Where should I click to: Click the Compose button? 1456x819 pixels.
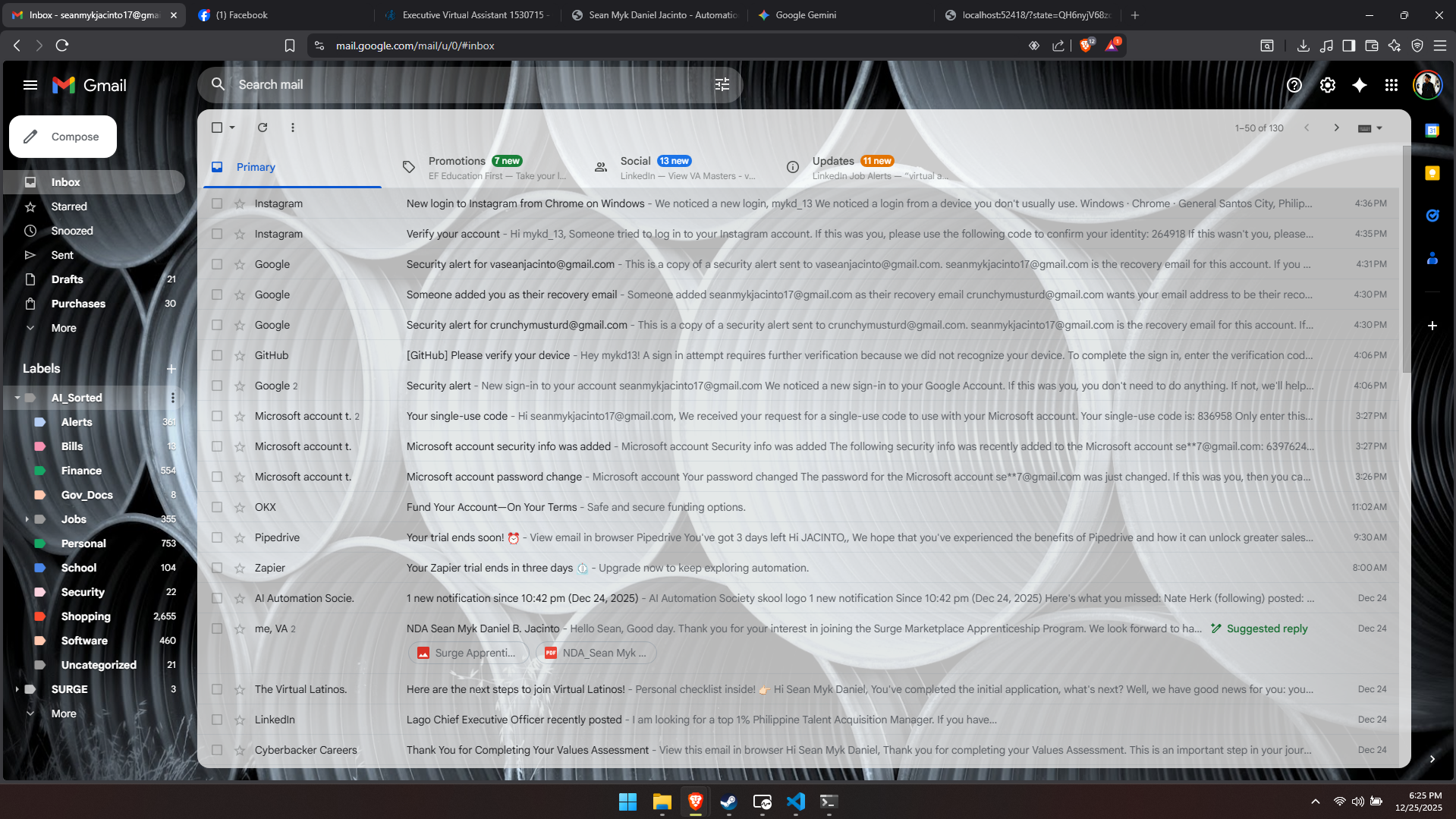click(x=63, y=137)
